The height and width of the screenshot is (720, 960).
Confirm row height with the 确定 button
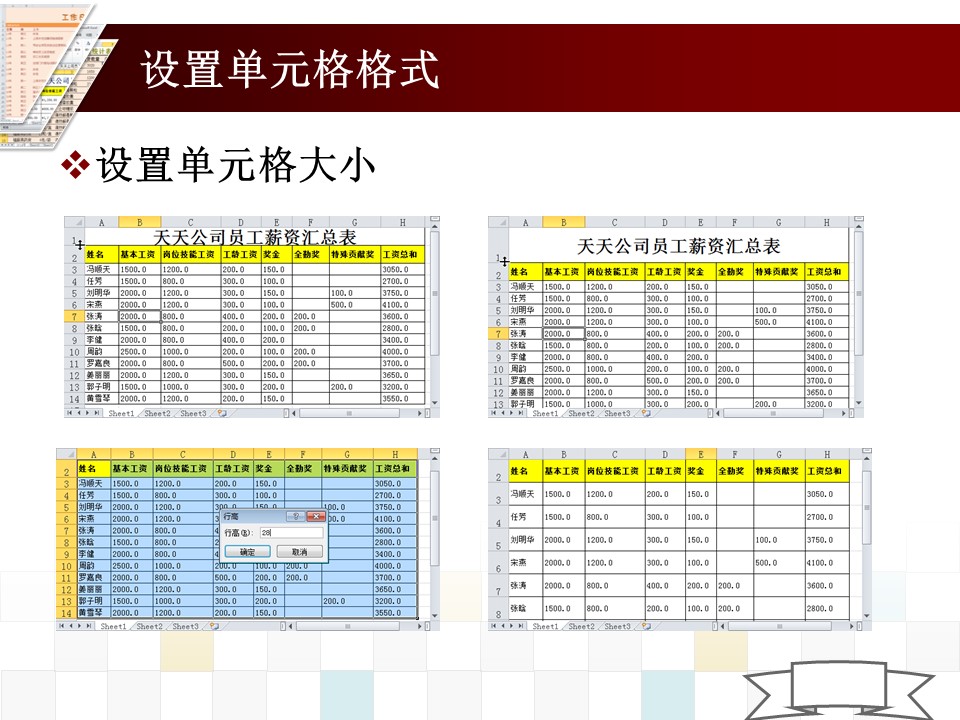[247, 552]
